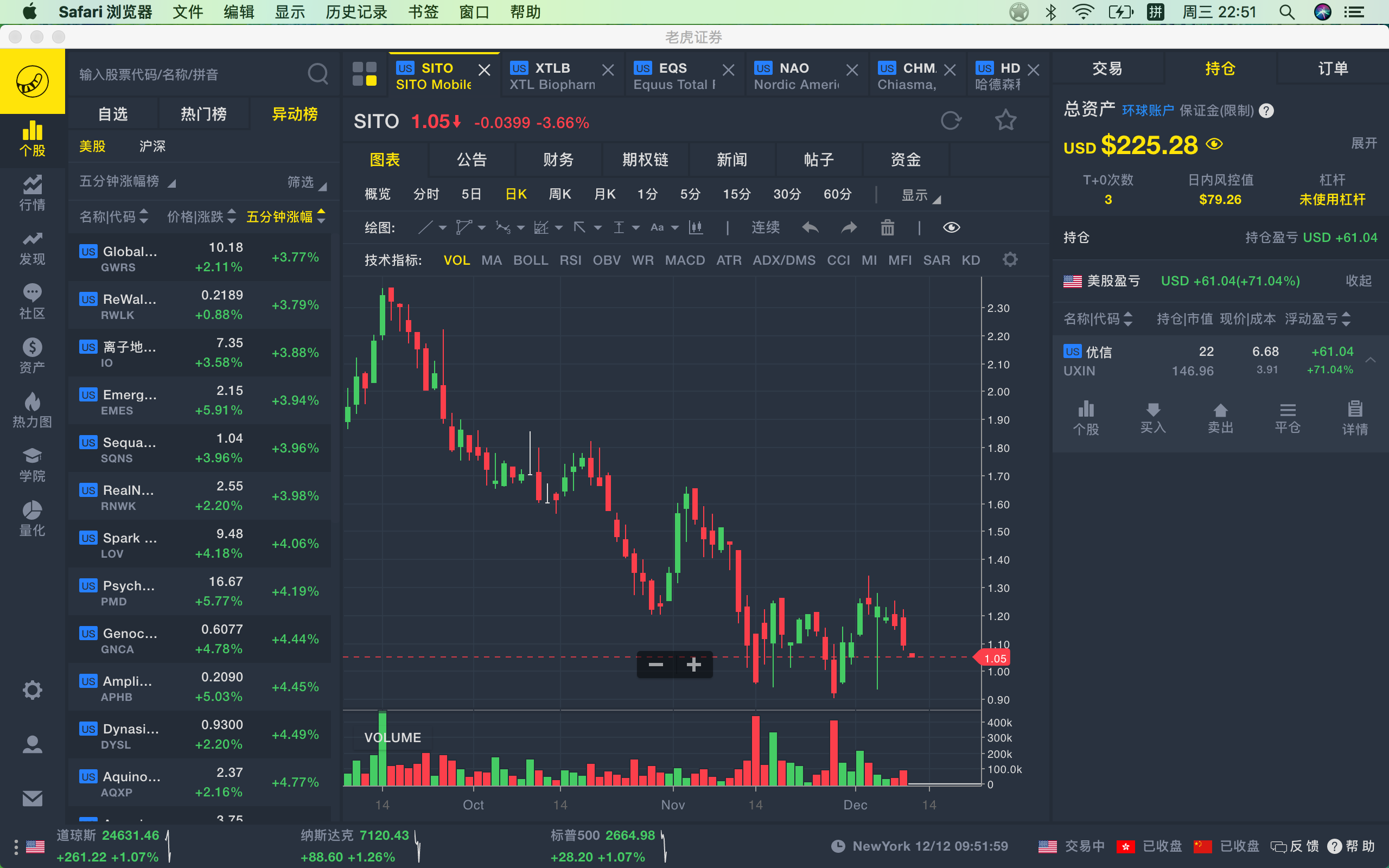This screenshot has width=1389, height=868.
Task: Open the 个股 stocks sidebar icon
Action: 32,139
